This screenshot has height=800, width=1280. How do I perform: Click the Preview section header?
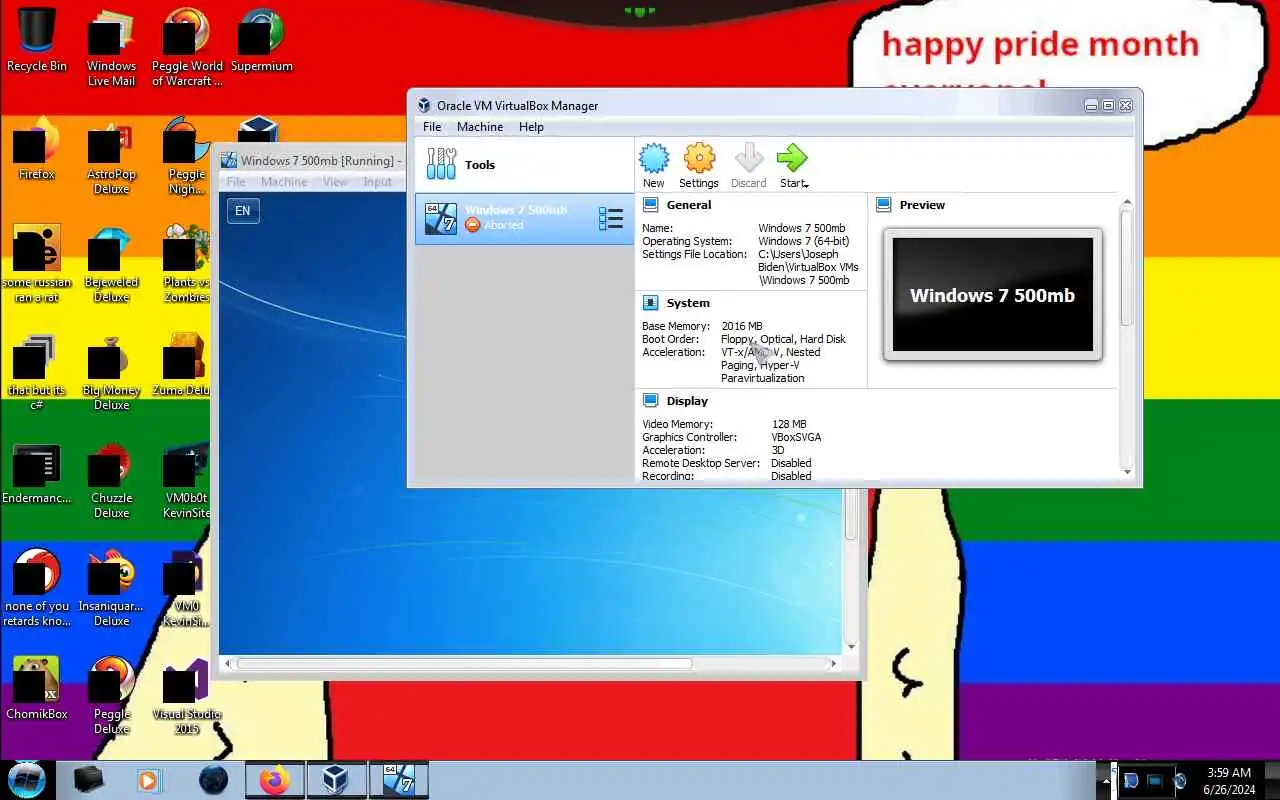tap(922, 205)
